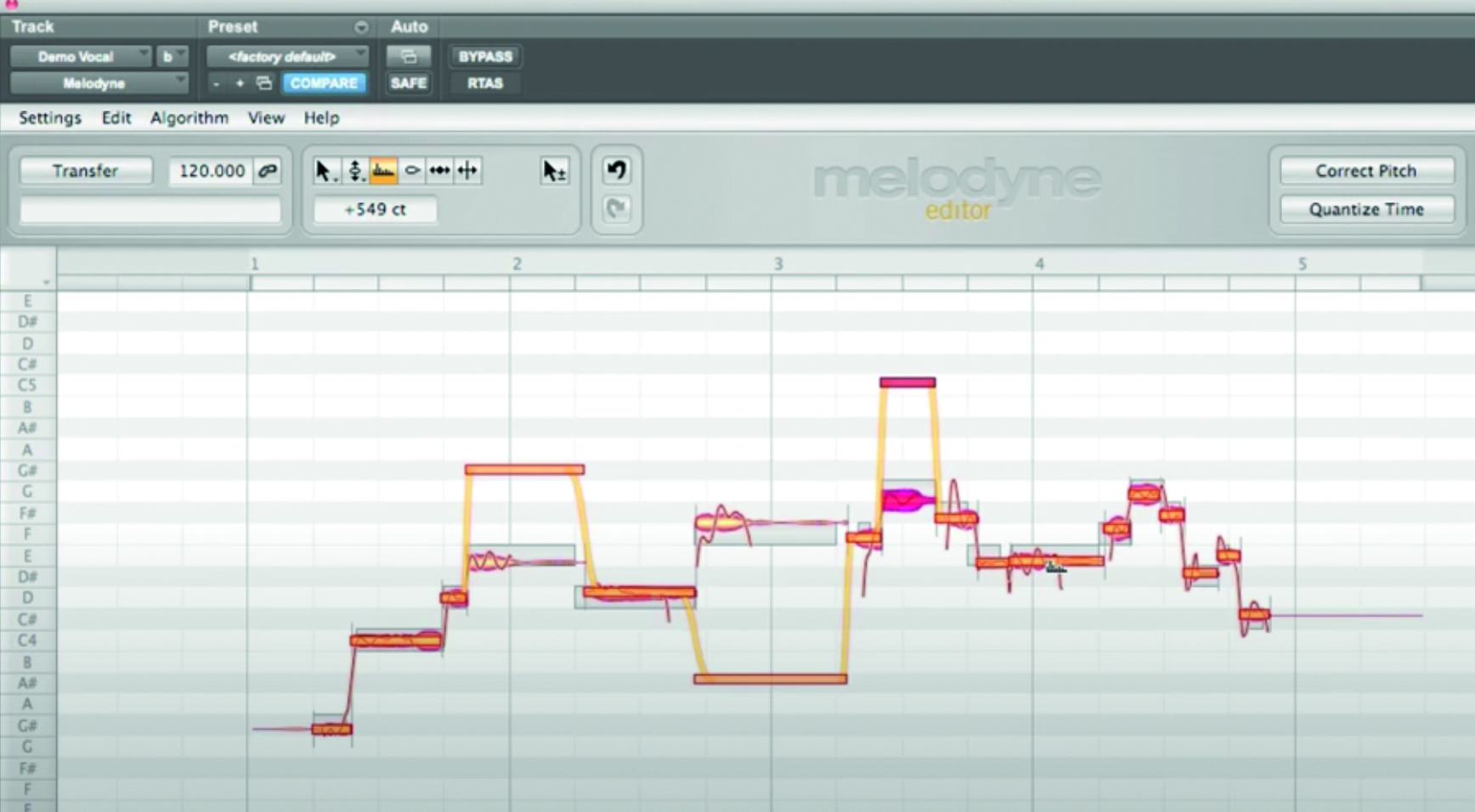Open the Edit menu

pos(116,118)
